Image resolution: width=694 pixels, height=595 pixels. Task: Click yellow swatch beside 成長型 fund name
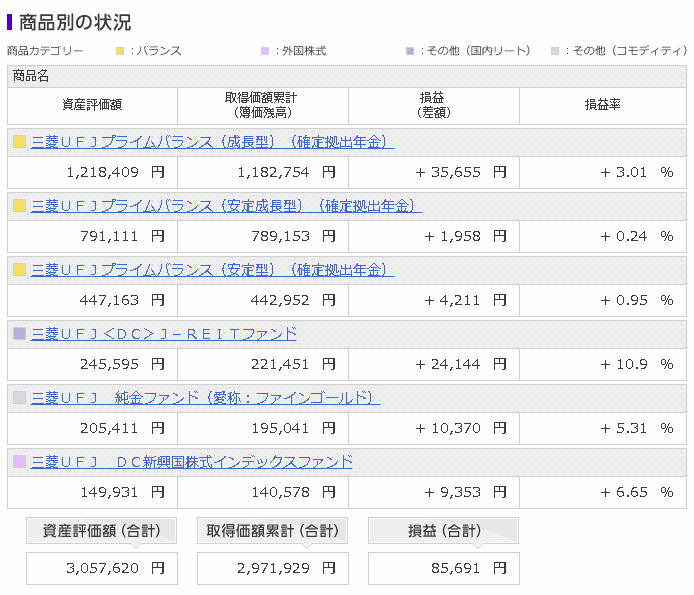[19, 141]
